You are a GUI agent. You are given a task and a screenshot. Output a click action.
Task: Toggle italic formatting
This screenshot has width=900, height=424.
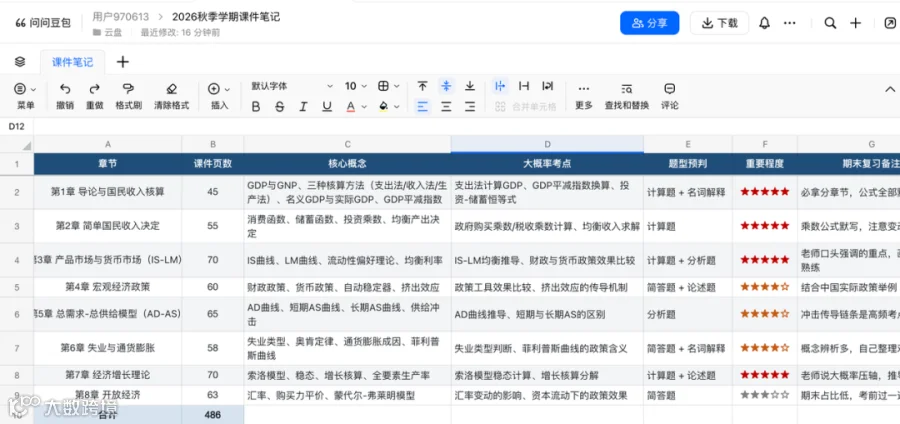(x=303, y=107)
